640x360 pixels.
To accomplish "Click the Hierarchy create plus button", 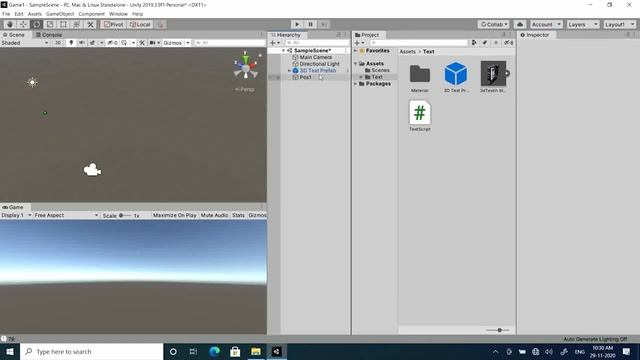I will 275,43.
